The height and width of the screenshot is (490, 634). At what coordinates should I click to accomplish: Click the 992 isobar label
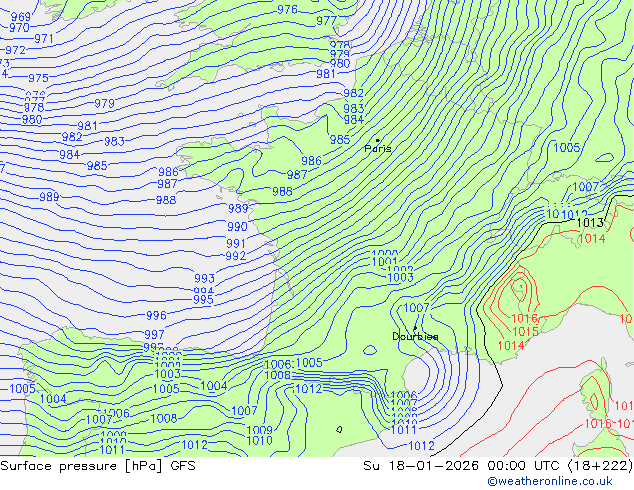click(x=236, y=256)
